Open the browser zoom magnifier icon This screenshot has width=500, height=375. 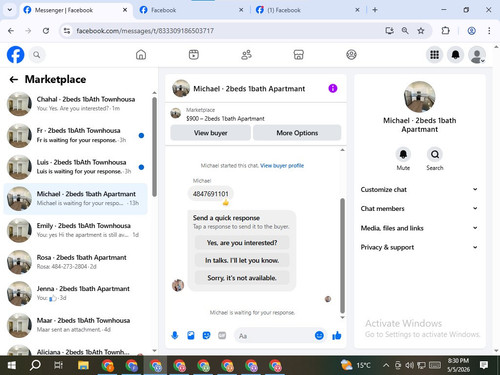click(405, 31)
